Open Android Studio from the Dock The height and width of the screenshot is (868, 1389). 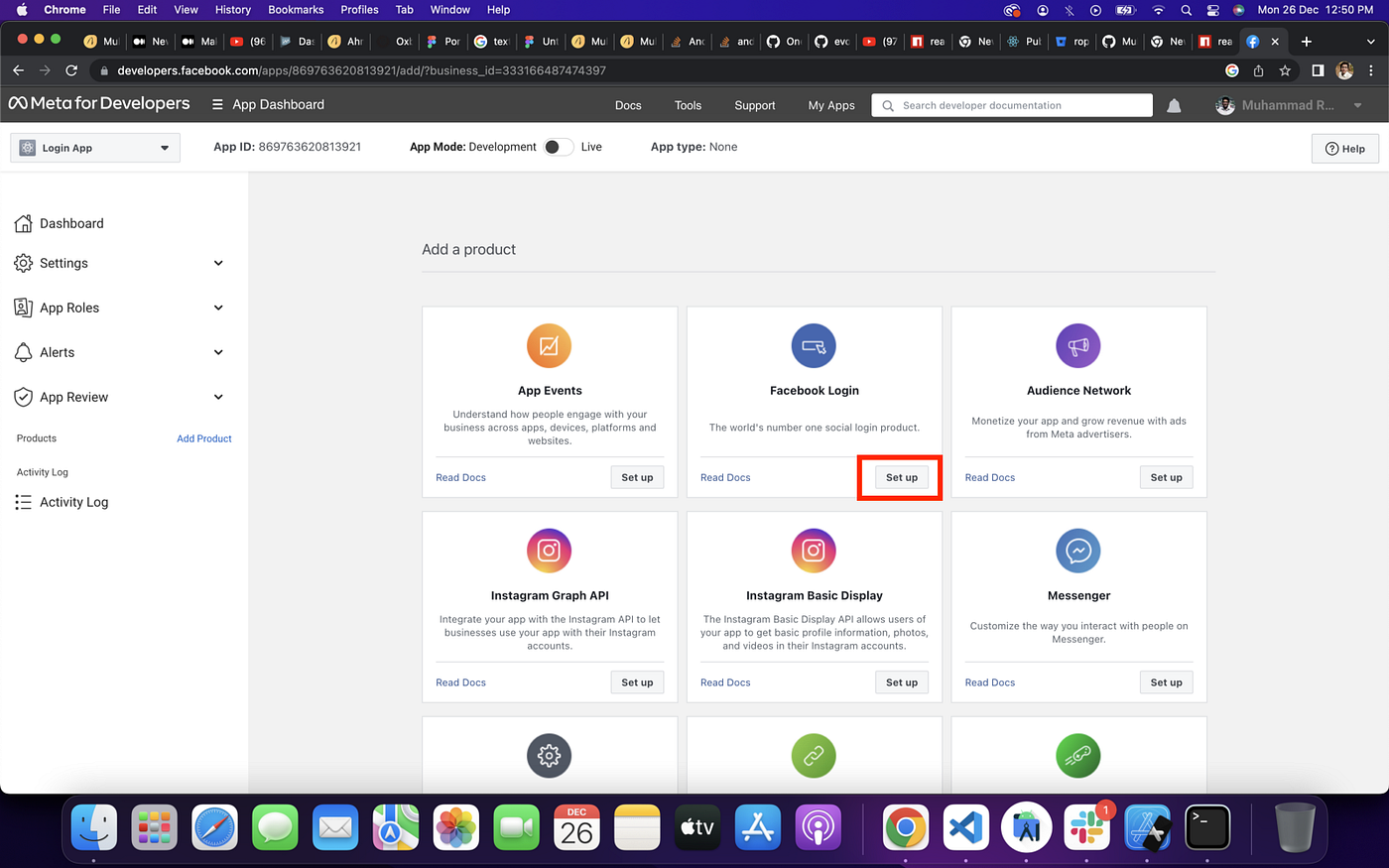(x=1027, y=827)
